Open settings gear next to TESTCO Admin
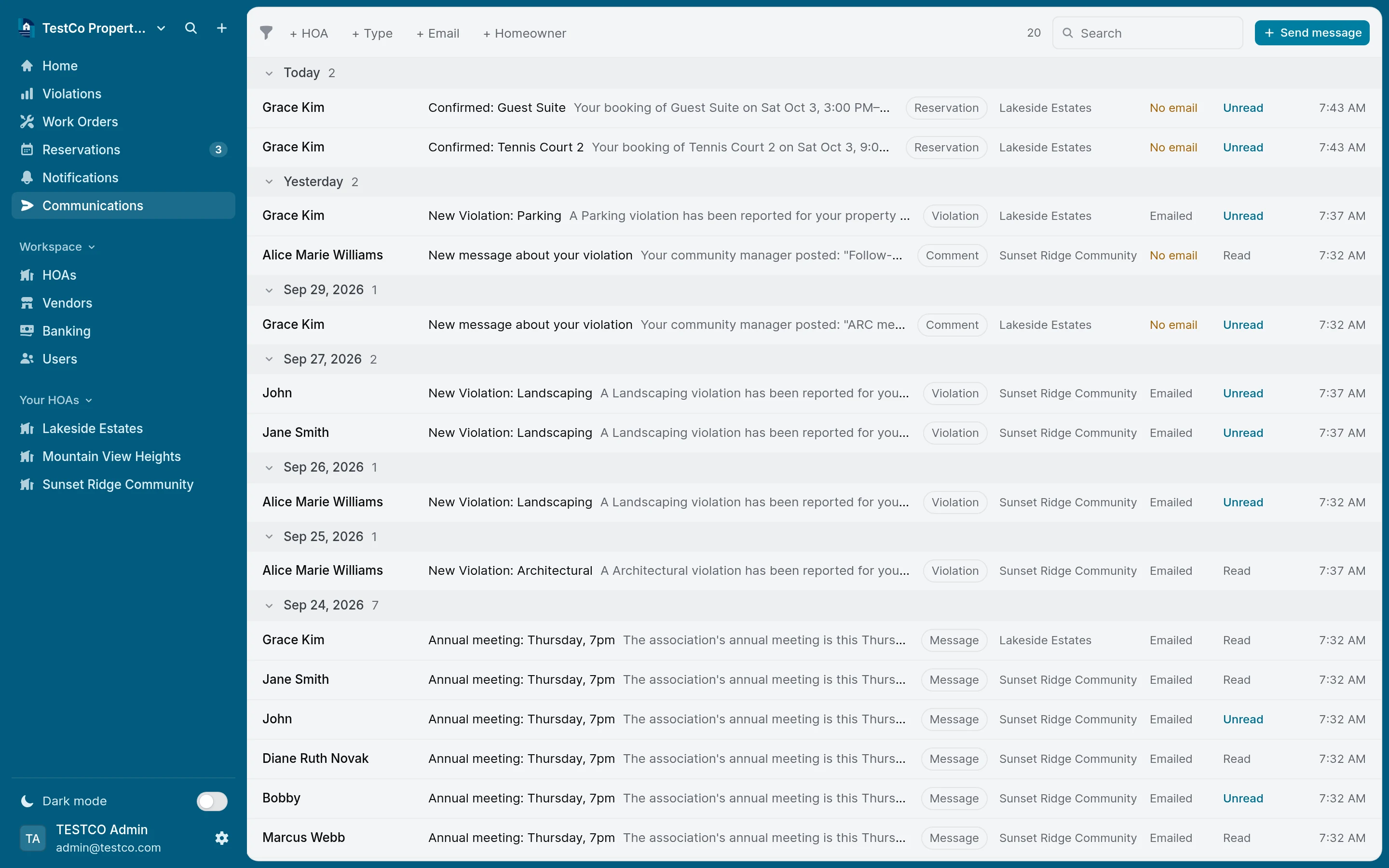Viewport: 1389px width, 868px height. click(x=221, y=838)
